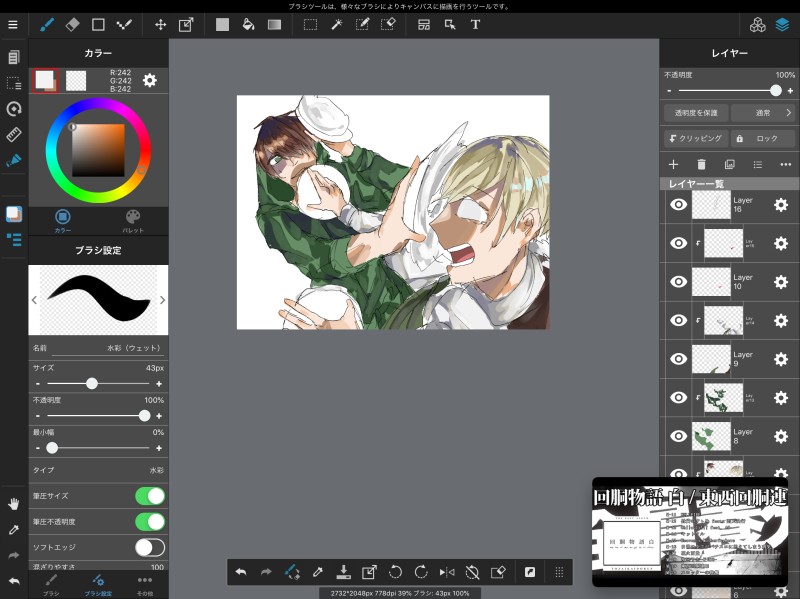
Task: Select the Move tool
Action: (161, 24)
